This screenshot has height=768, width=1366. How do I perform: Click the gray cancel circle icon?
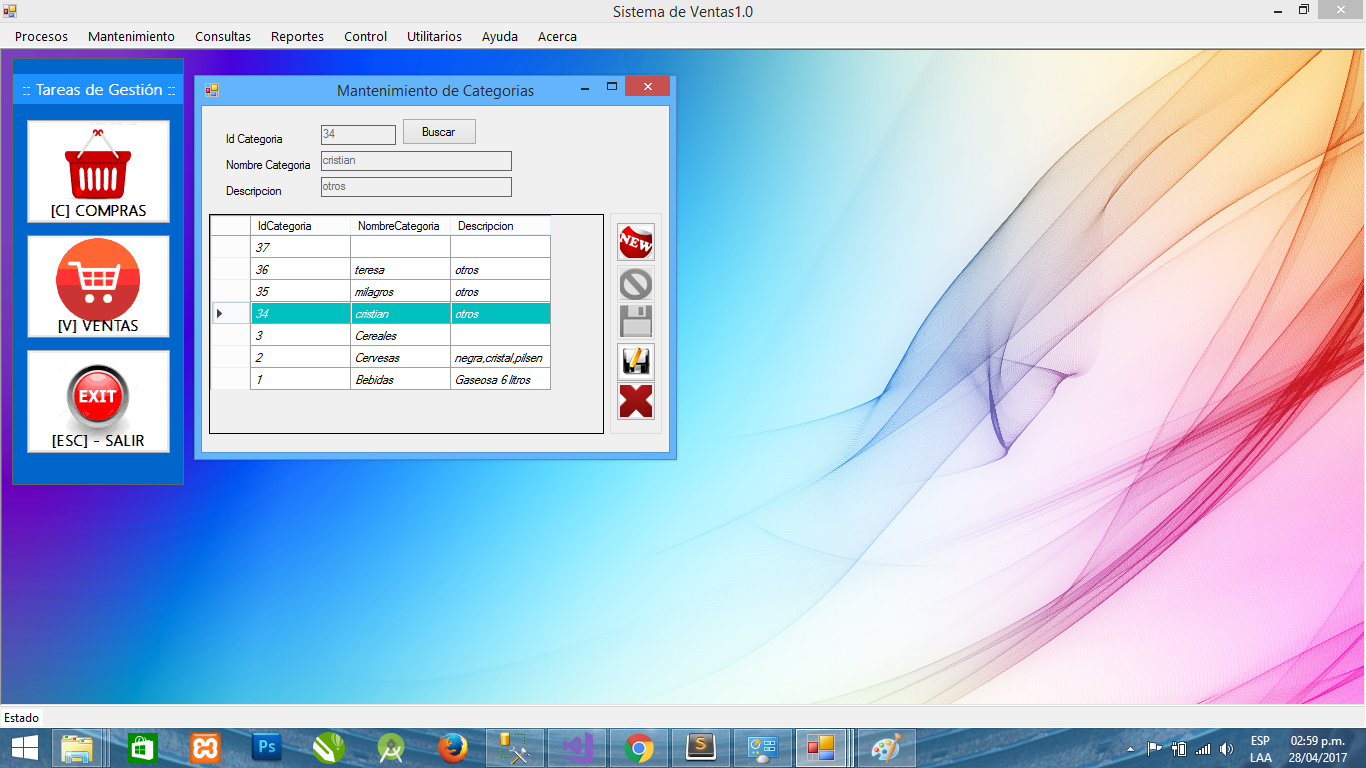coord(636,284)
